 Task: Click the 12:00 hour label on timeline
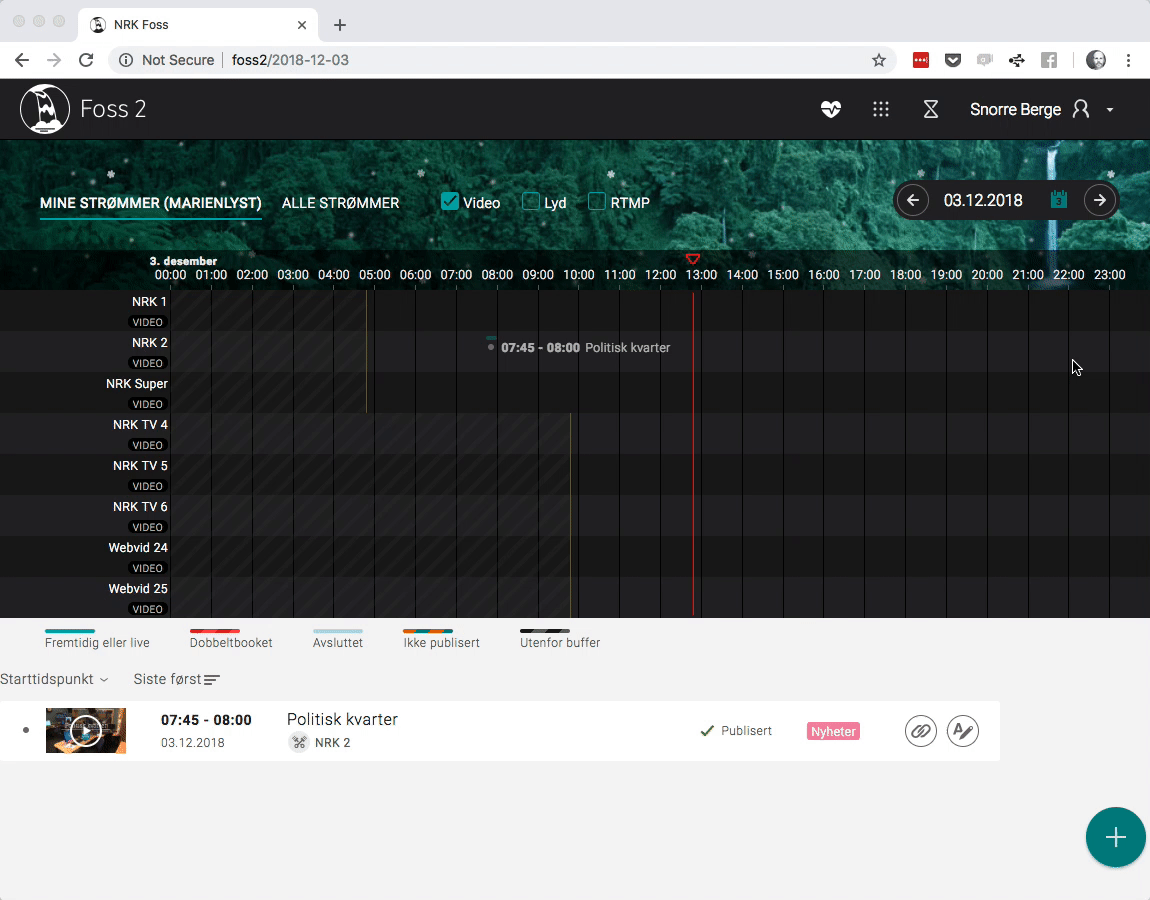660,274
